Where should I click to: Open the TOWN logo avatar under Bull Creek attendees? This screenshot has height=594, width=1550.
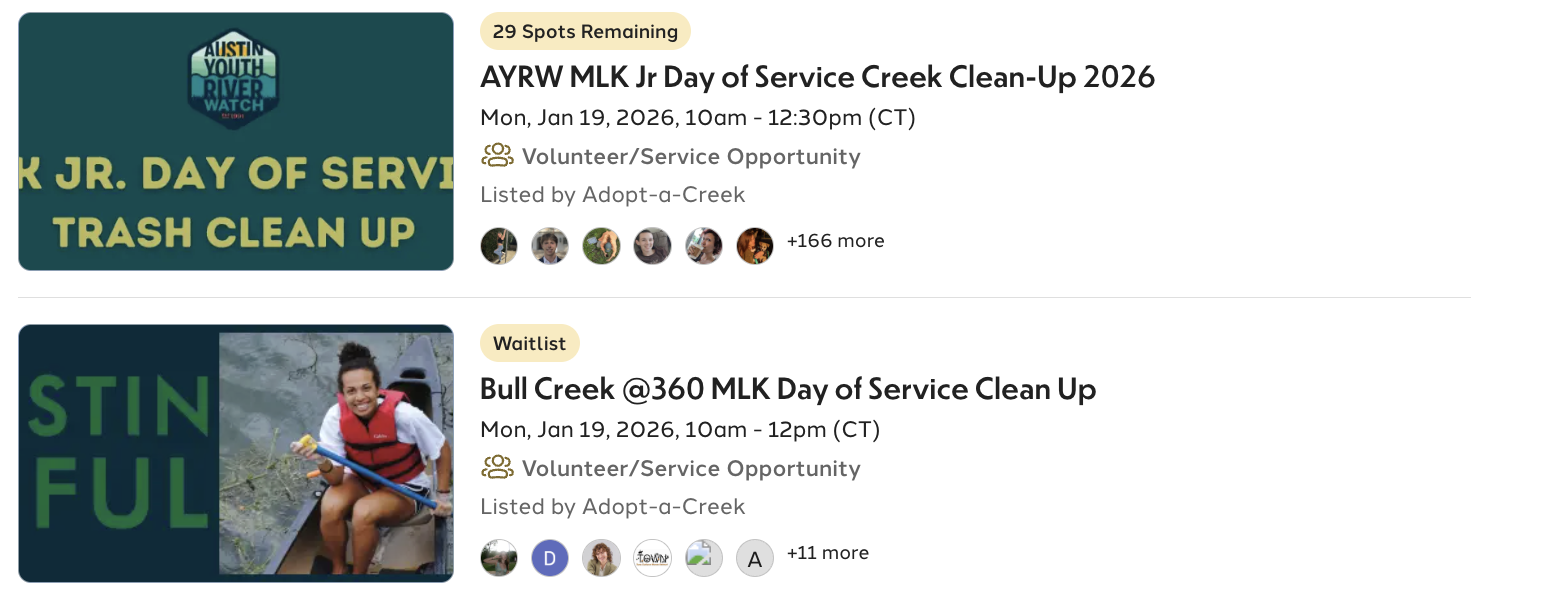pos(652,557)
